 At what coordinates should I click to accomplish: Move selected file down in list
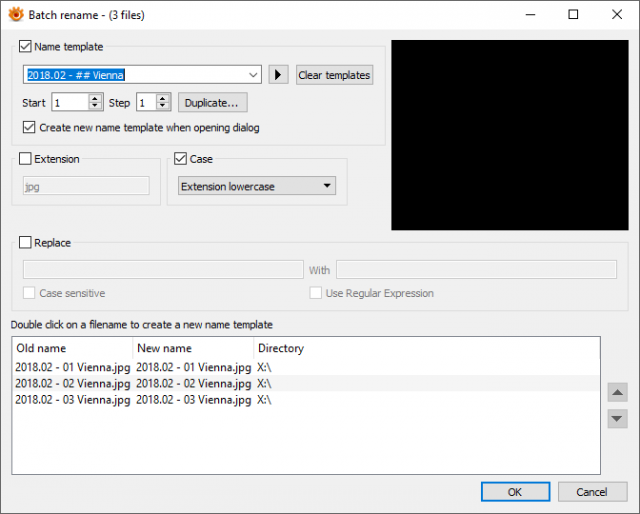617,418
